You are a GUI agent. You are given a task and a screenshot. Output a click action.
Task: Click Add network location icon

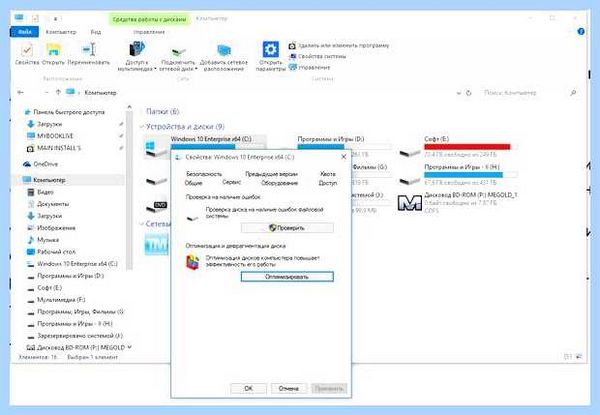[x=224, y=50]
